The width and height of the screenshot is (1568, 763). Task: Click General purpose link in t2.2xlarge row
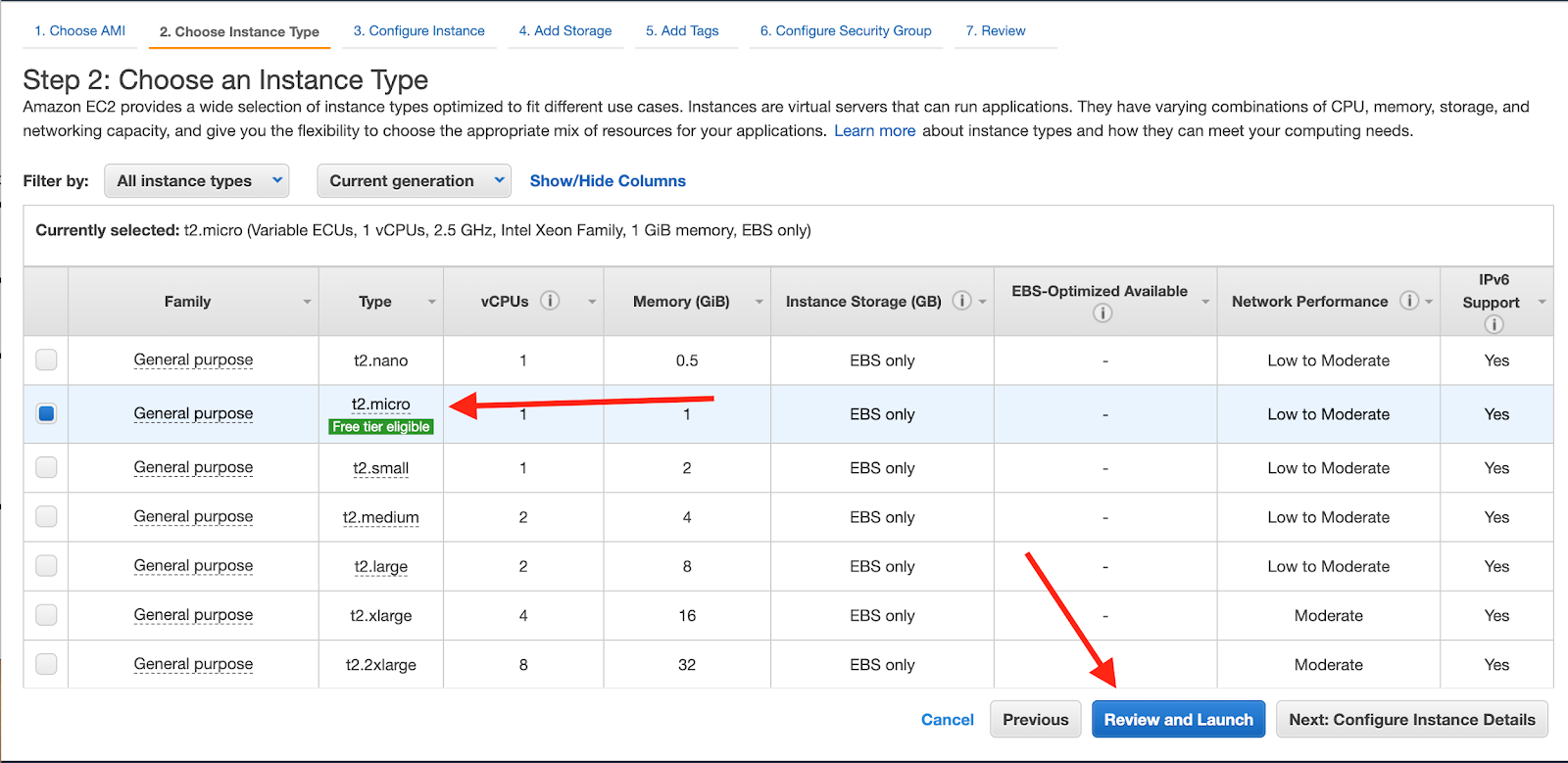tap(193, 664)
